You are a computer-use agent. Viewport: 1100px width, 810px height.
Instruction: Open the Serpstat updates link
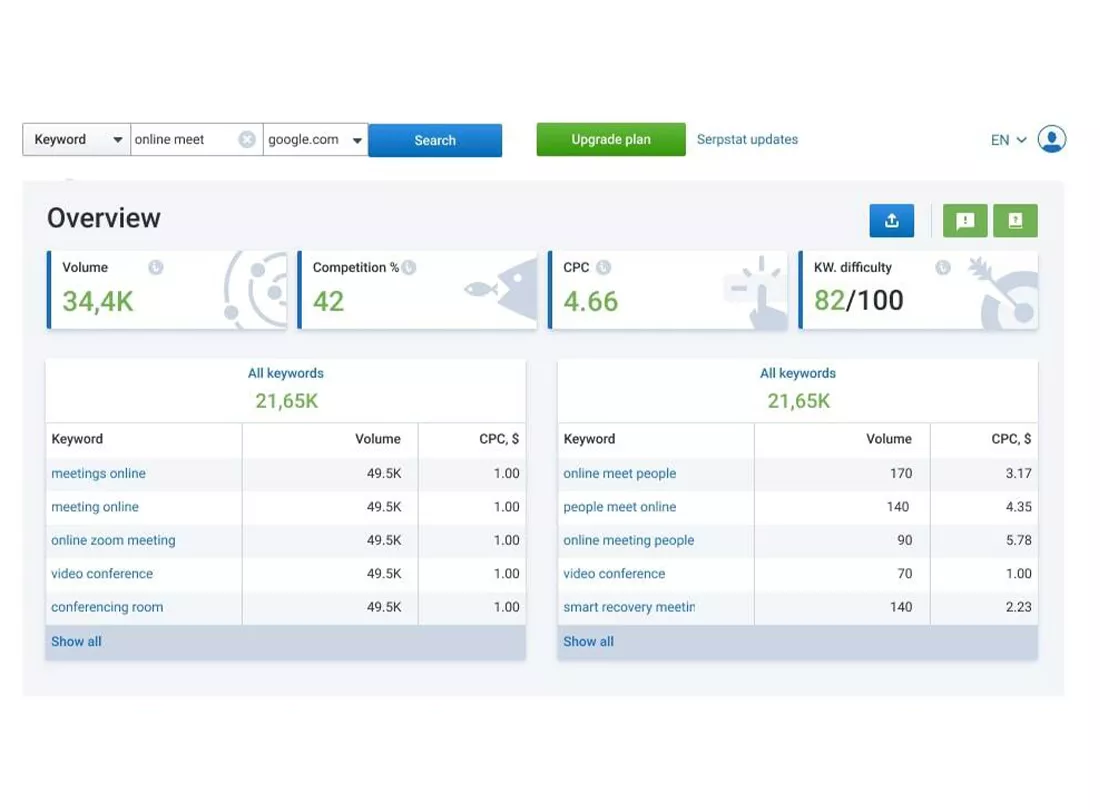coord(747,140)
